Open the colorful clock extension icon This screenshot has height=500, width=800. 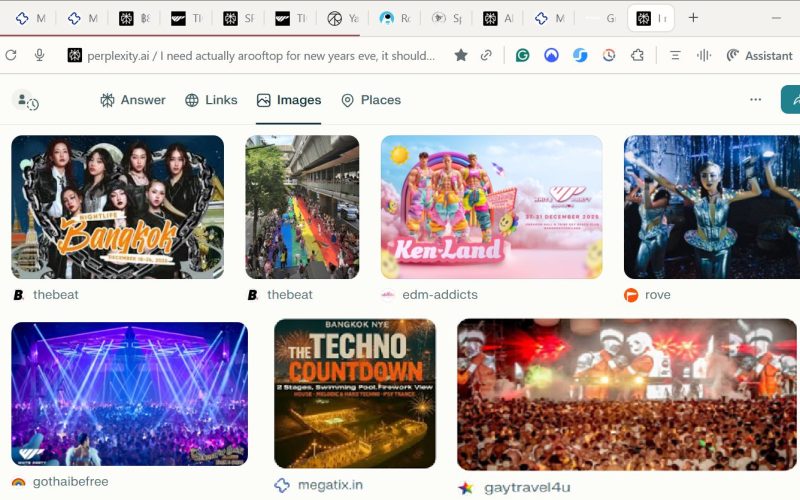[x=609, y=55]
